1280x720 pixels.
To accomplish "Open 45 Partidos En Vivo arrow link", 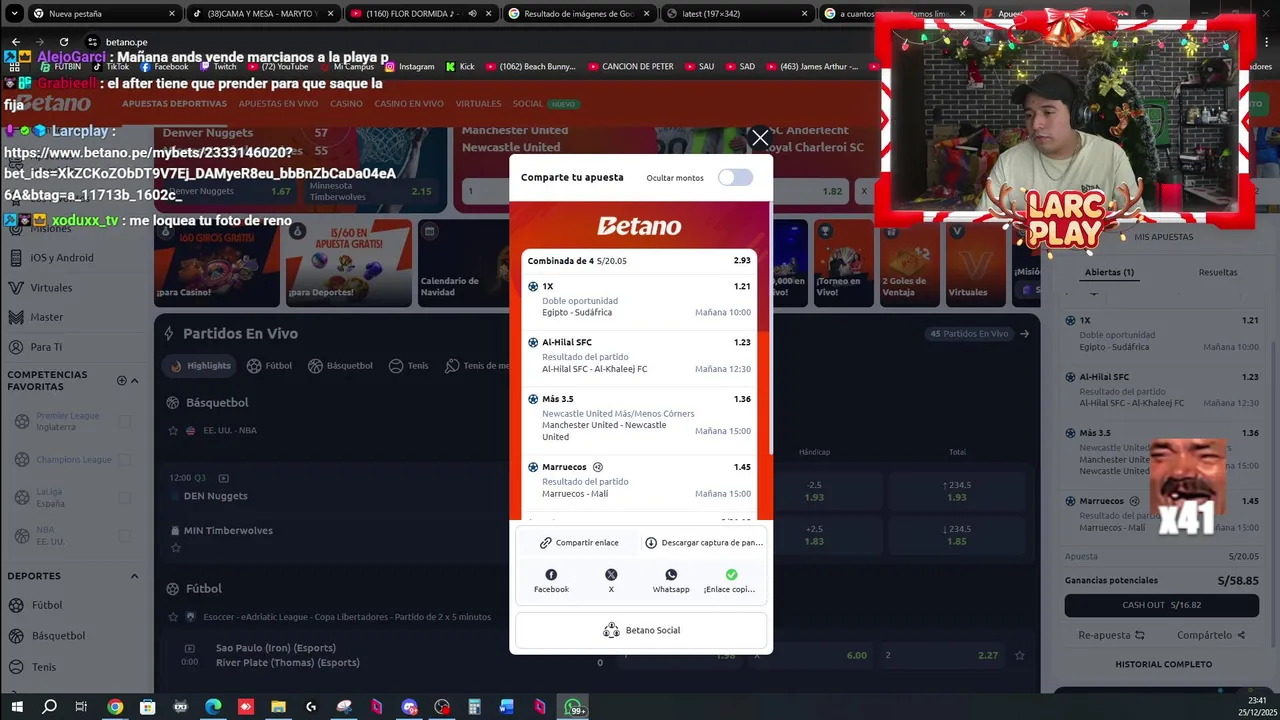I will 1024,334.
